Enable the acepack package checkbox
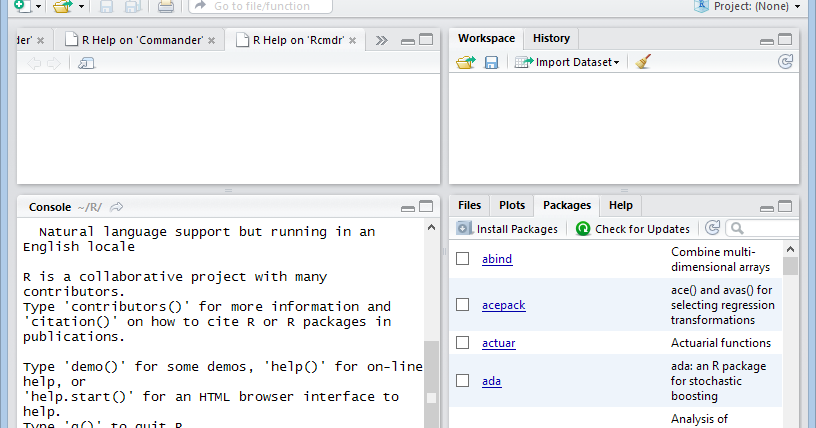Image resolution: width=816 pixels, height=428 pixels. (463, 305)
